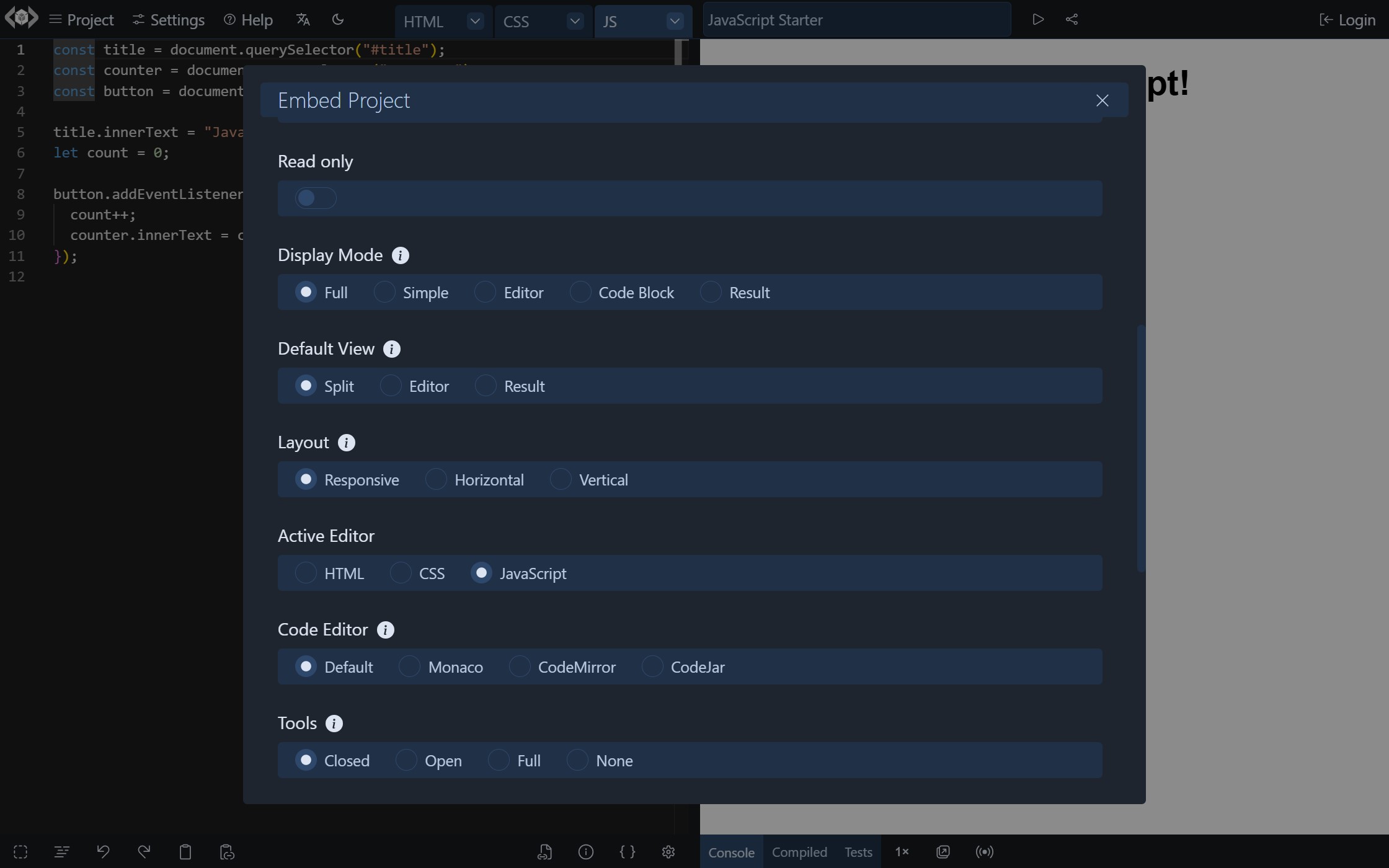Viewport: 1389px width, 868px height.
Task: Choose Monaco as the code editor
Action: pyautogui.click(x=409, y=666)
